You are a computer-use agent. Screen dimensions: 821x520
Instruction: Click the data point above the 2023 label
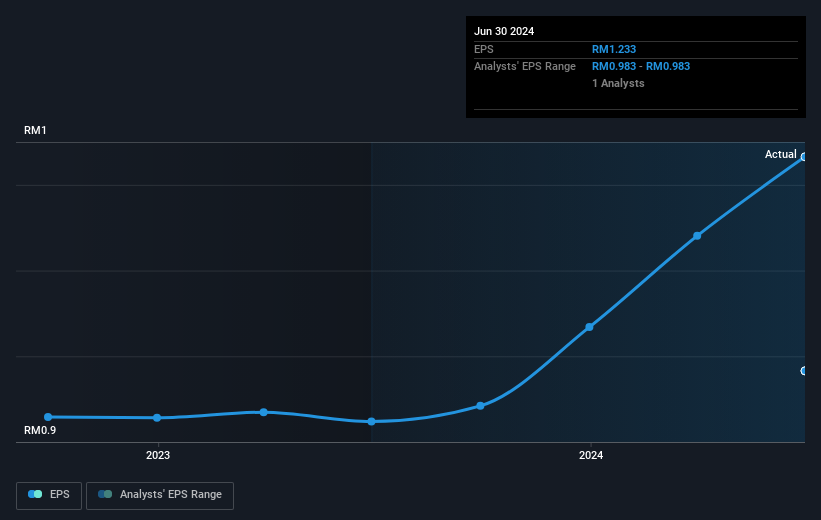pyautogui.click(x=157, y=418)
